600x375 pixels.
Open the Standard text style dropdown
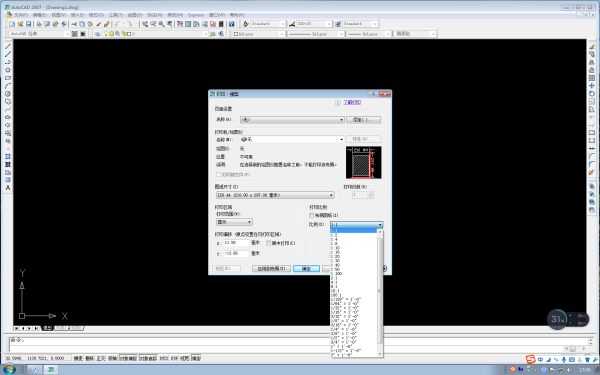coord(268,24)
